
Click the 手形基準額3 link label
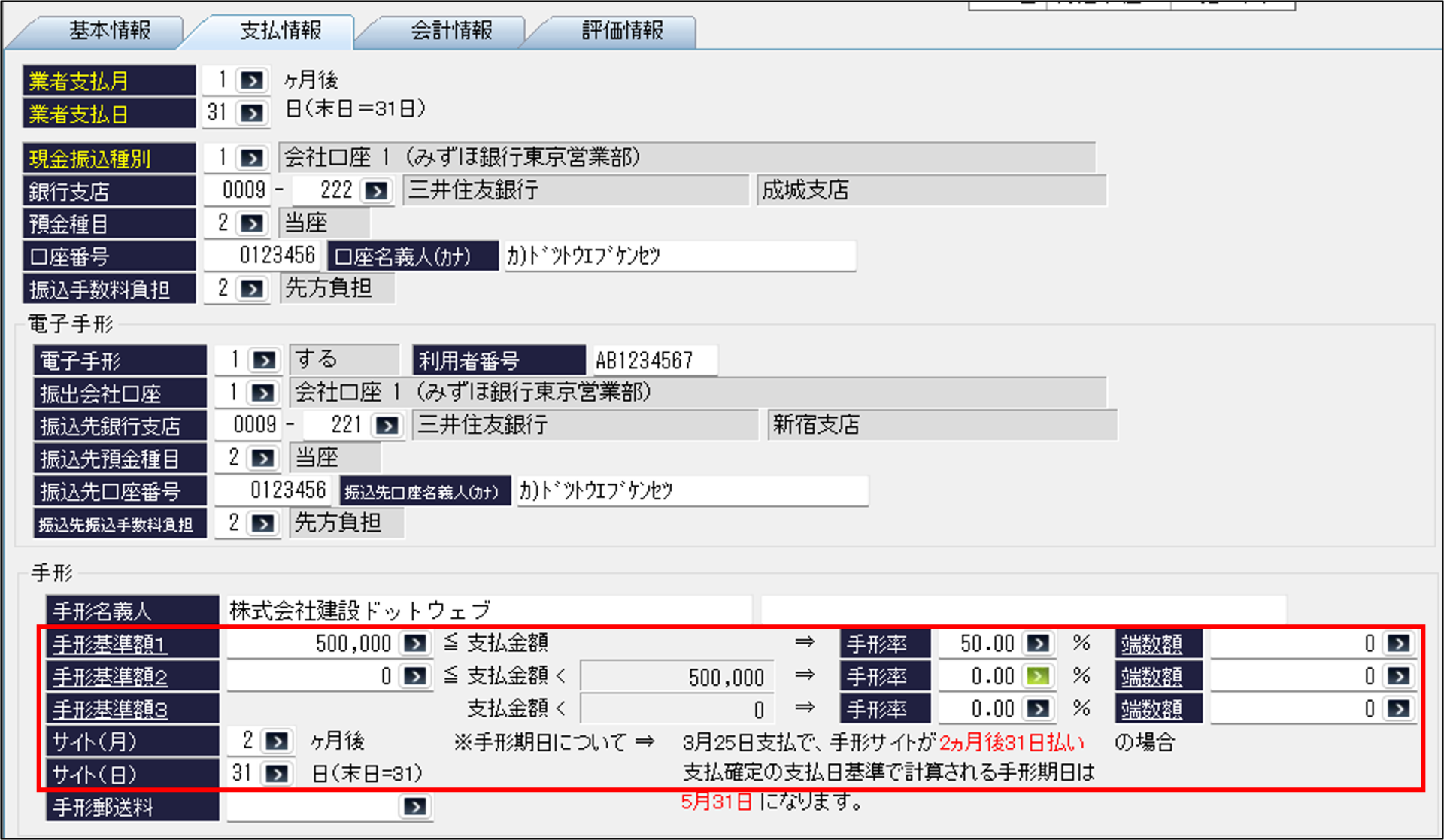point(110,709)
